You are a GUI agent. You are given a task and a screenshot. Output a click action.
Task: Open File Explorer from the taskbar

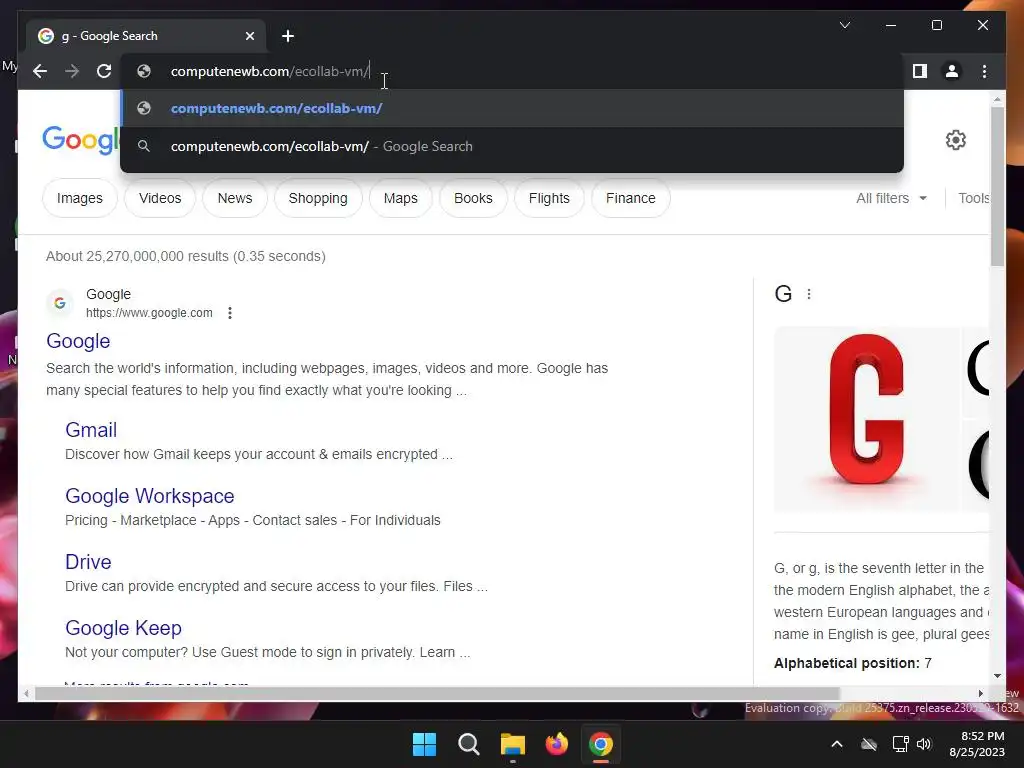tap(513, 744)
